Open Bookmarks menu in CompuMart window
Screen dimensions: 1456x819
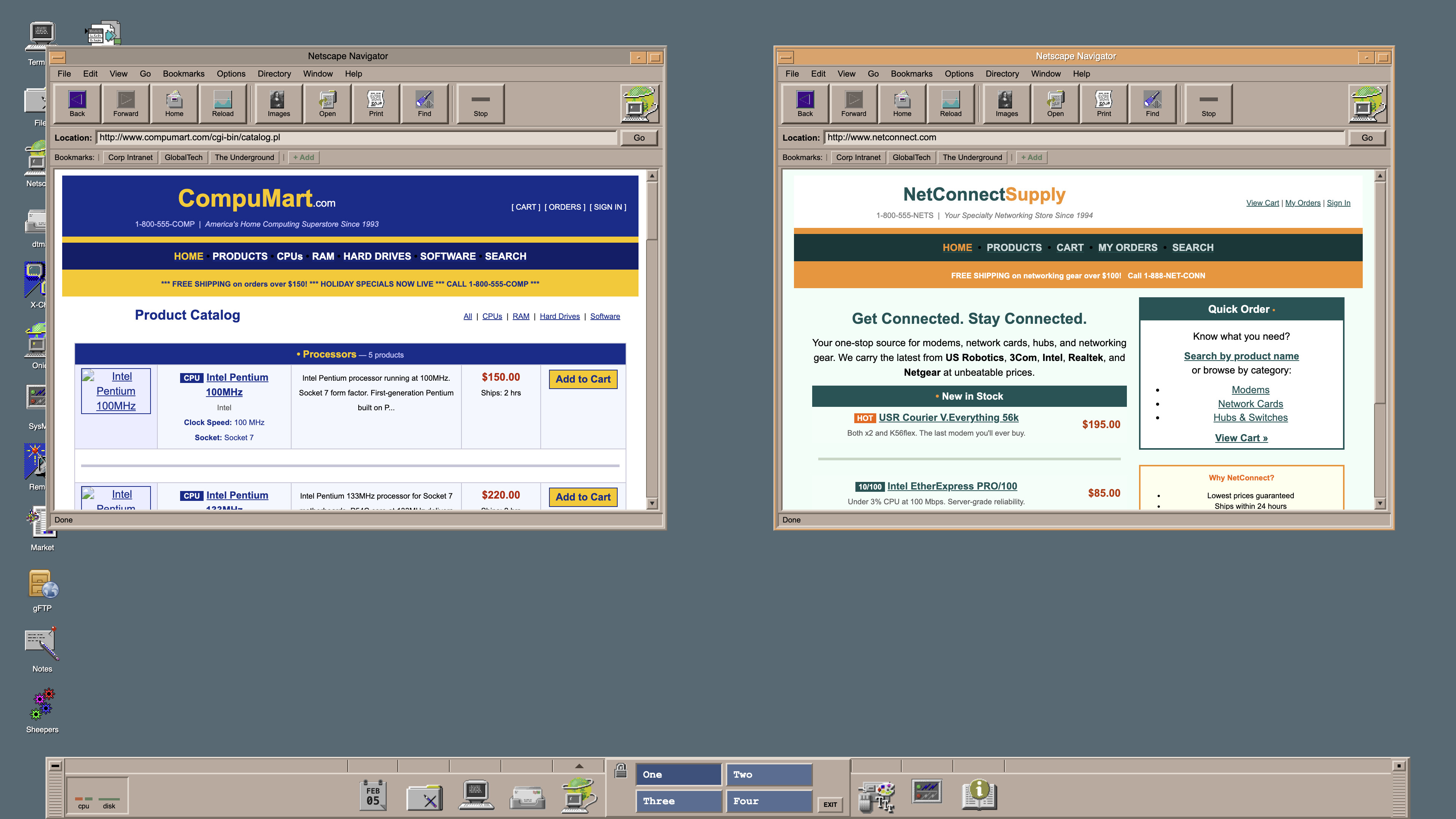[x=184, y=74]
